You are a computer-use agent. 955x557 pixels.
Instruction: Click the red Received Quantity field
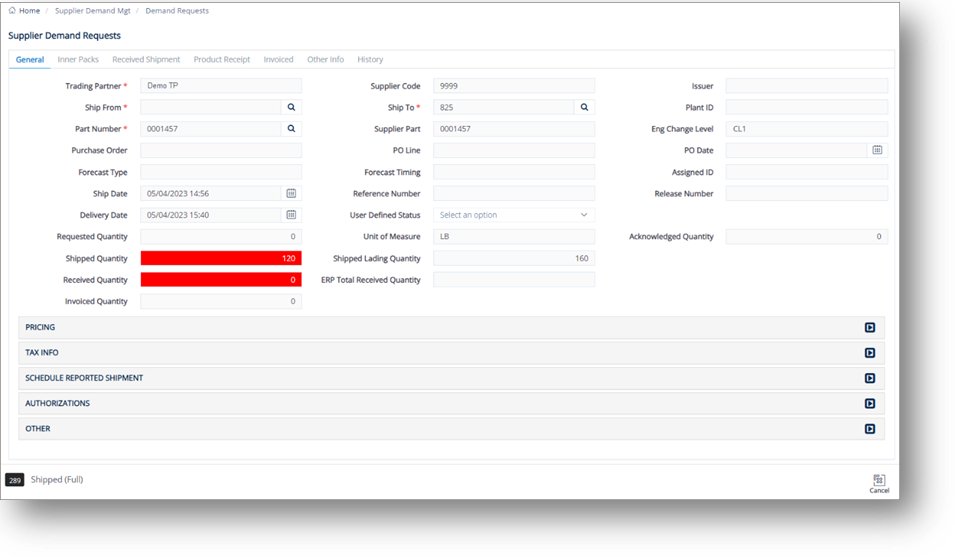[221, 279]
